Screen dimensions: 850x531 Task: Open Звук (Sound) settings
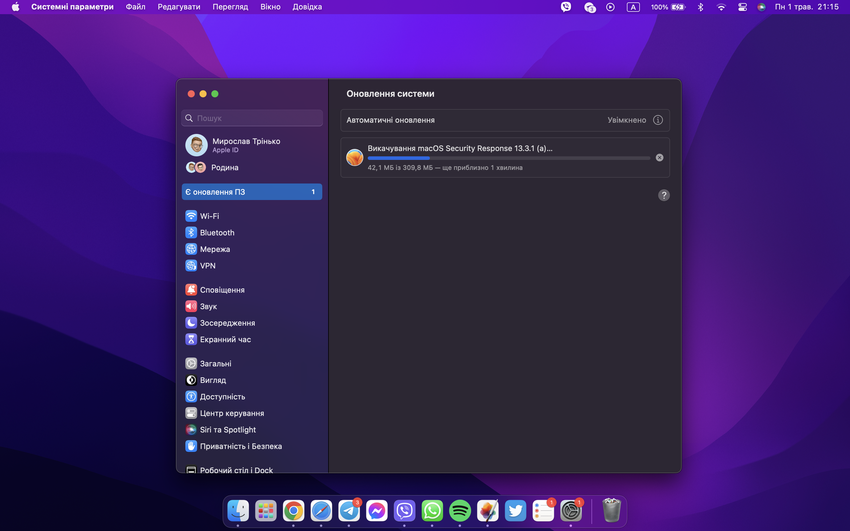208,307
